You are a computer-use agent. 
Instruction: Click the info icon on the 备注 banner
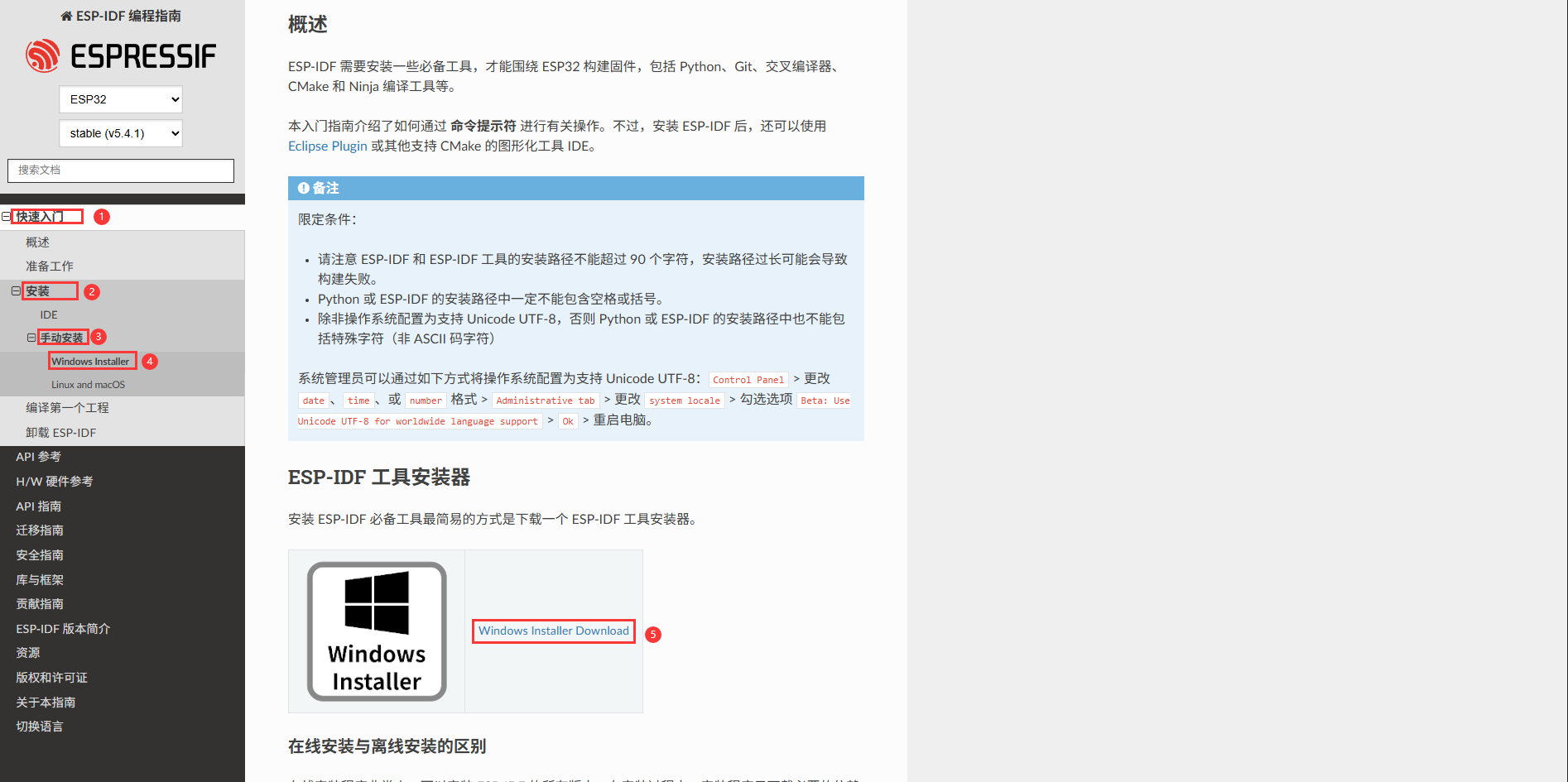(x=302, y=188)
